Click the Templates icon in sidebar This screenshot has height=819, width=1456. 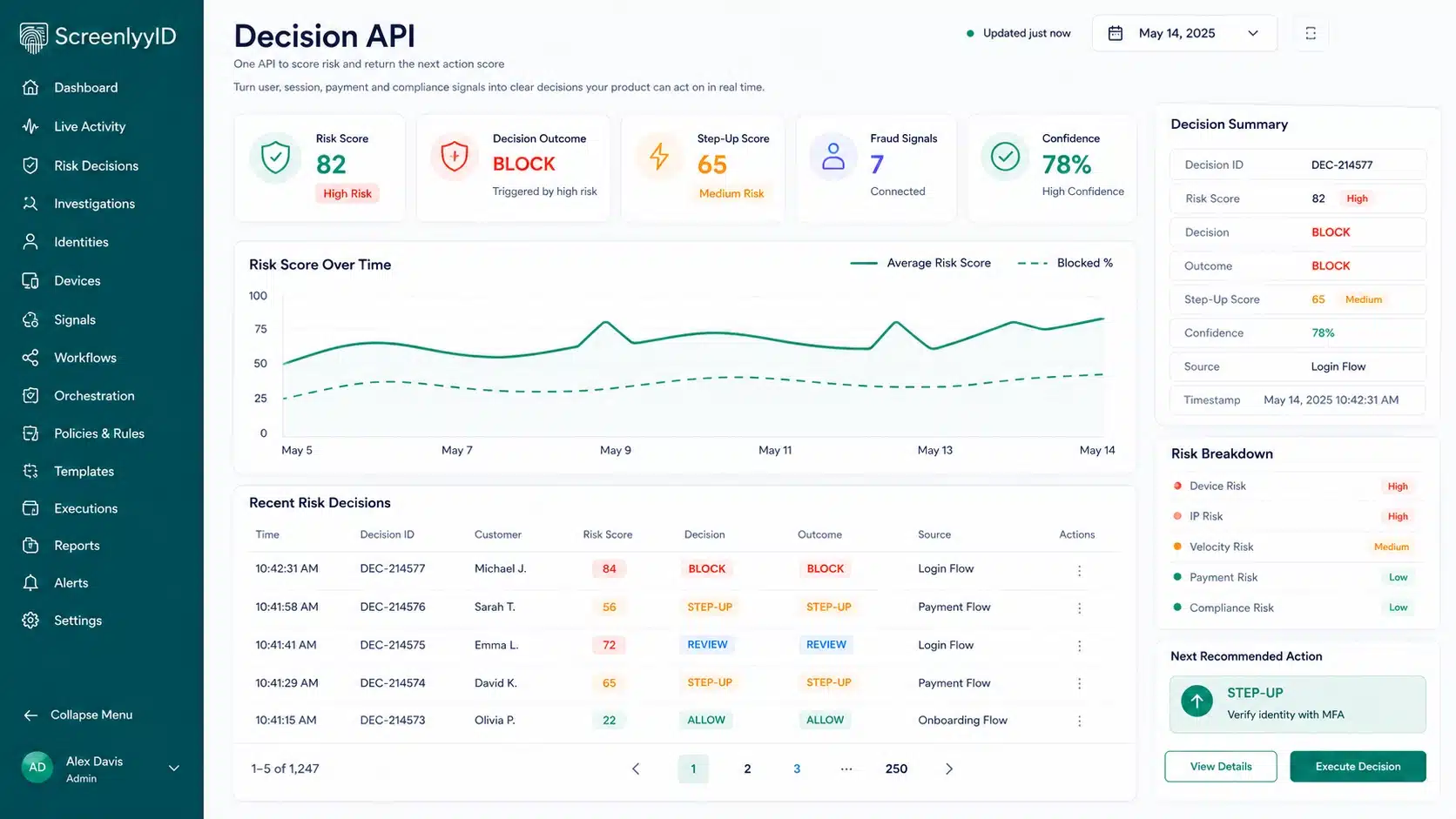pyautogui.click(x=30, y=471)
